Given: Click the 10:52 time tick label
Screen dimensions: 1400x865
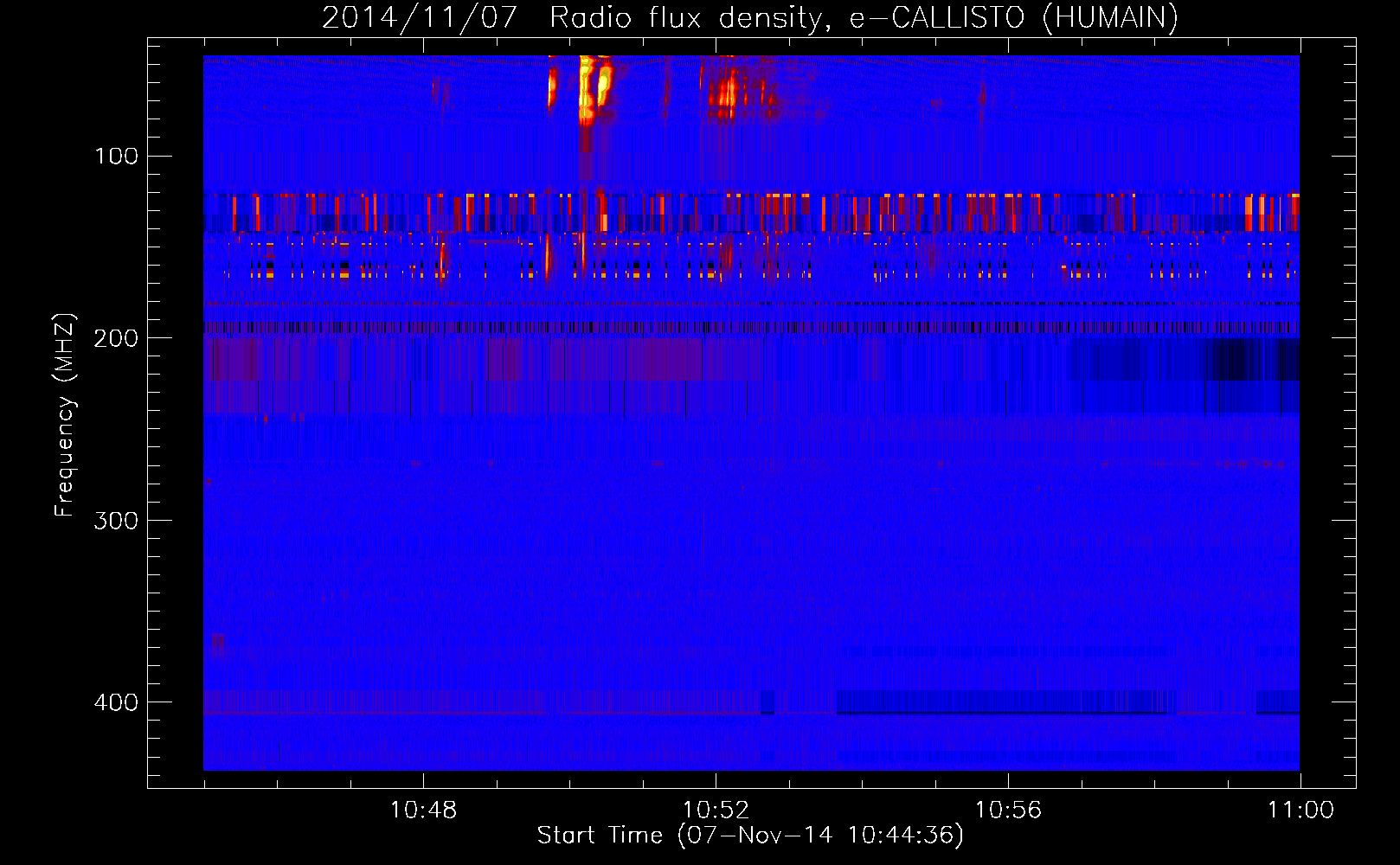Looking at the screenshot, I should pyautogui.click(x=716, y=811).
